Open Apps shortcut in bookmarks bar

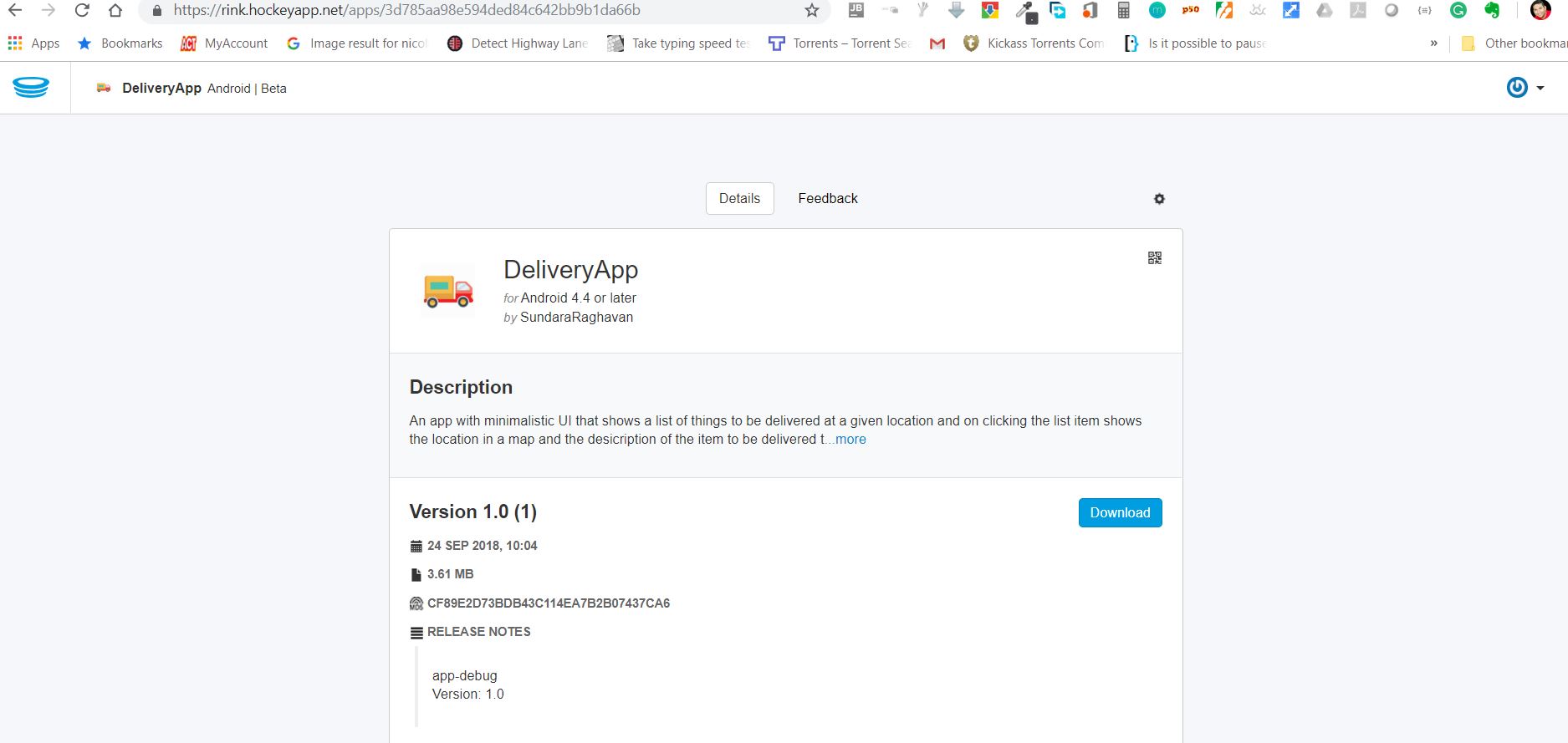tap(33, 43)
